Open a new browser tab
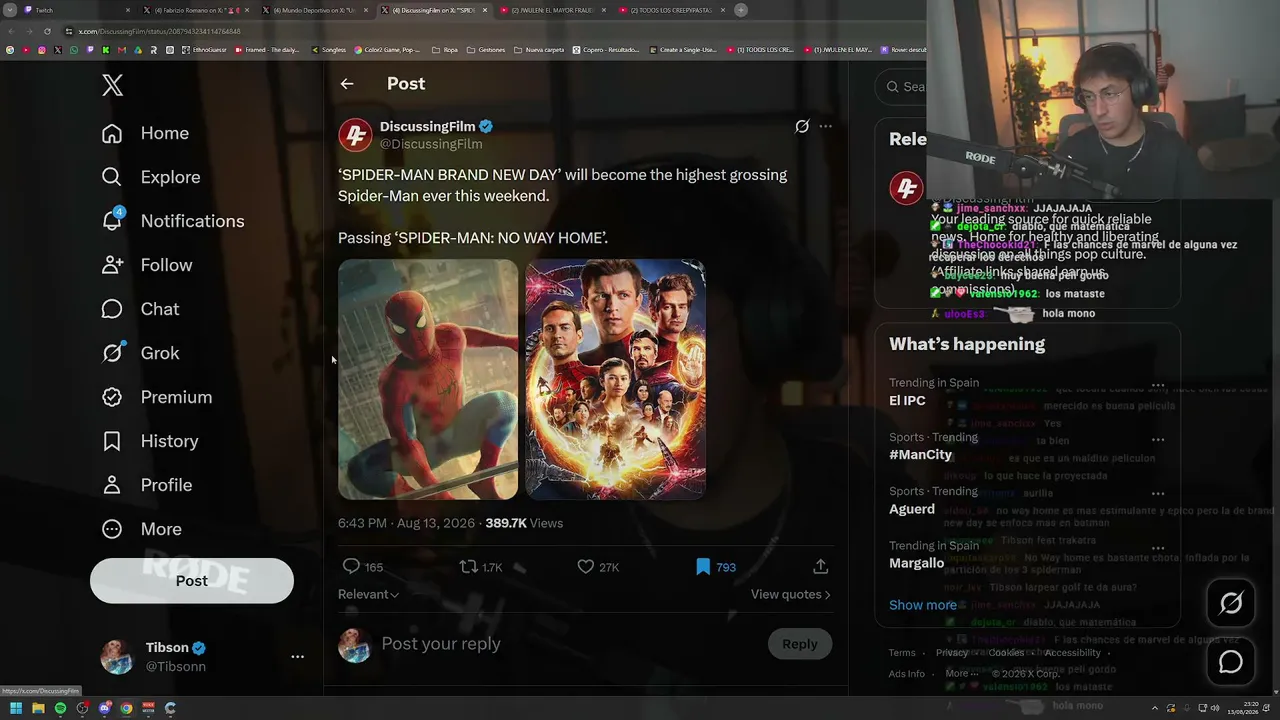Viewport: 1280px width, 720px height. point(741,10)
